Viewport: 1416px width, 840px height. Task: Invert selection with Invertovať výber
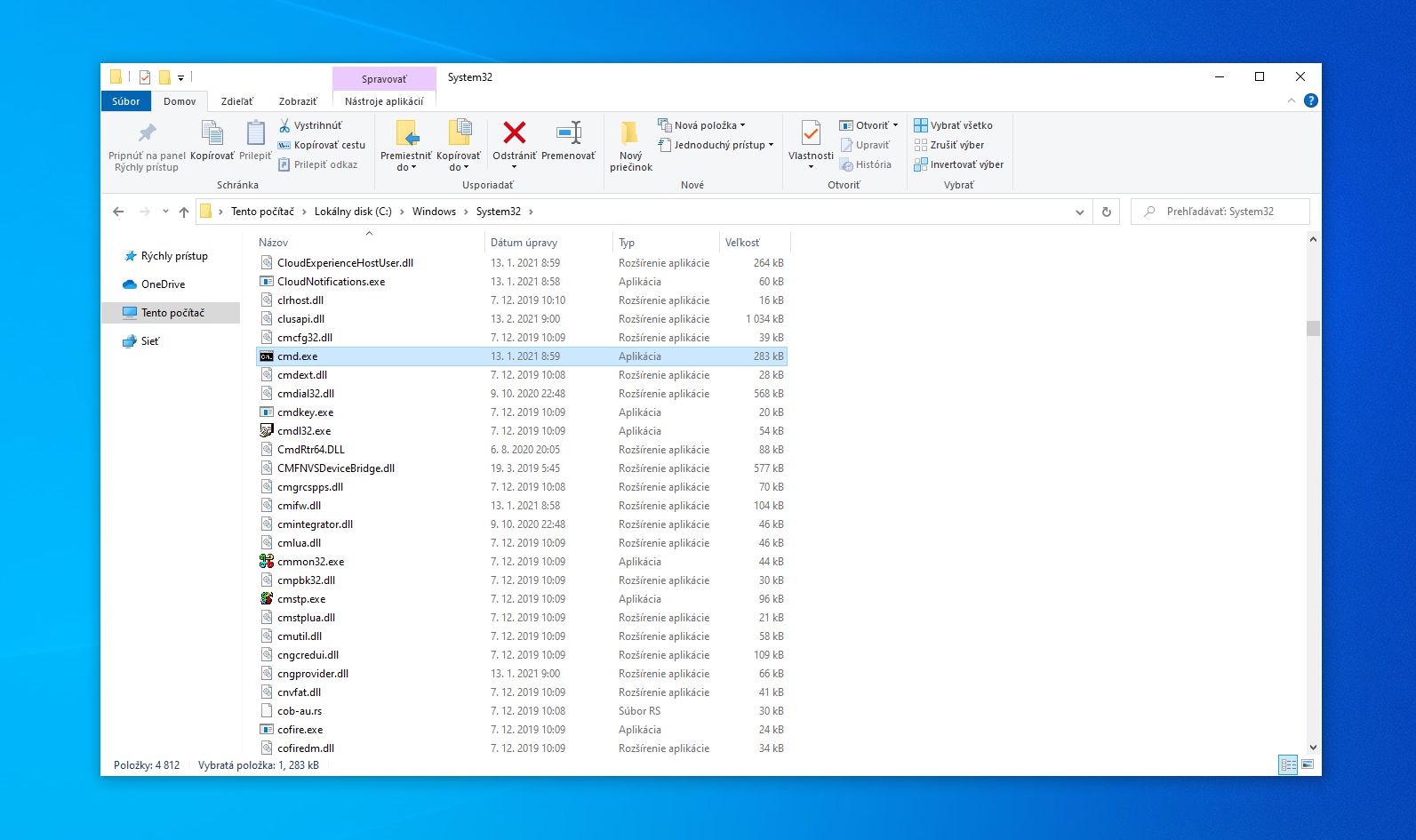[959, 164]
